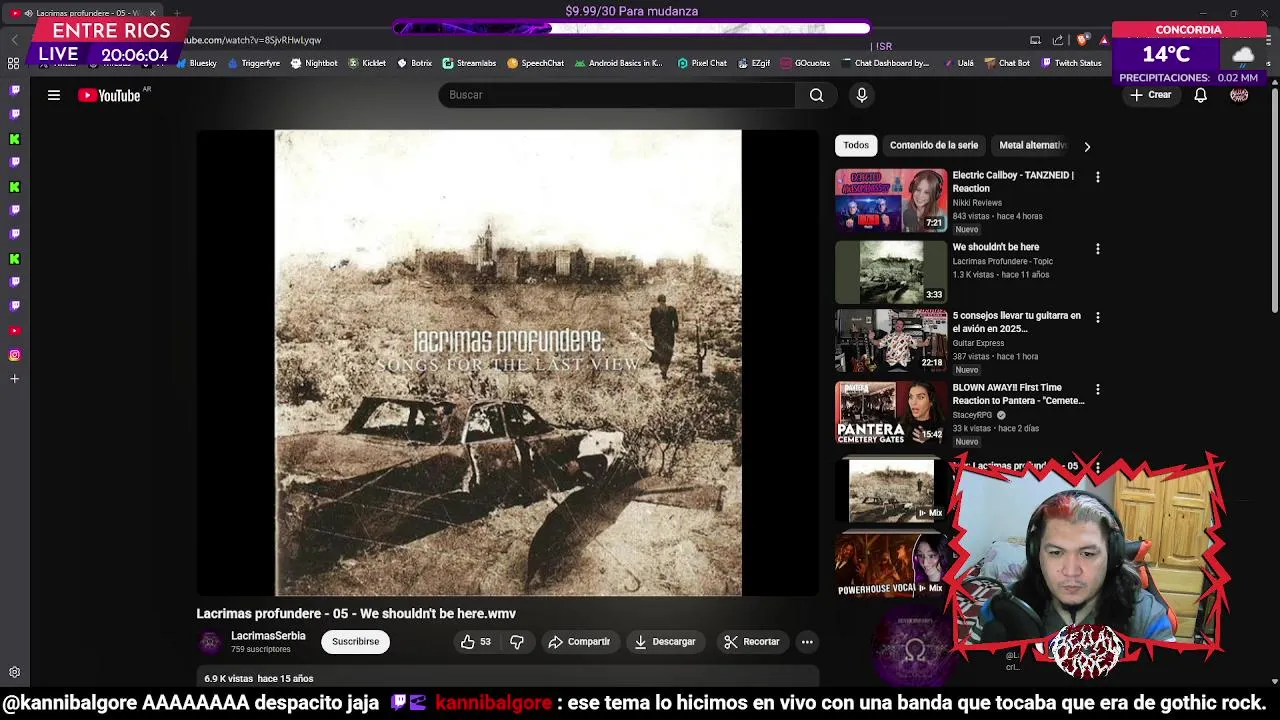Open browser sidebar settings gear
1280x720 pixels.
[14, 673]
